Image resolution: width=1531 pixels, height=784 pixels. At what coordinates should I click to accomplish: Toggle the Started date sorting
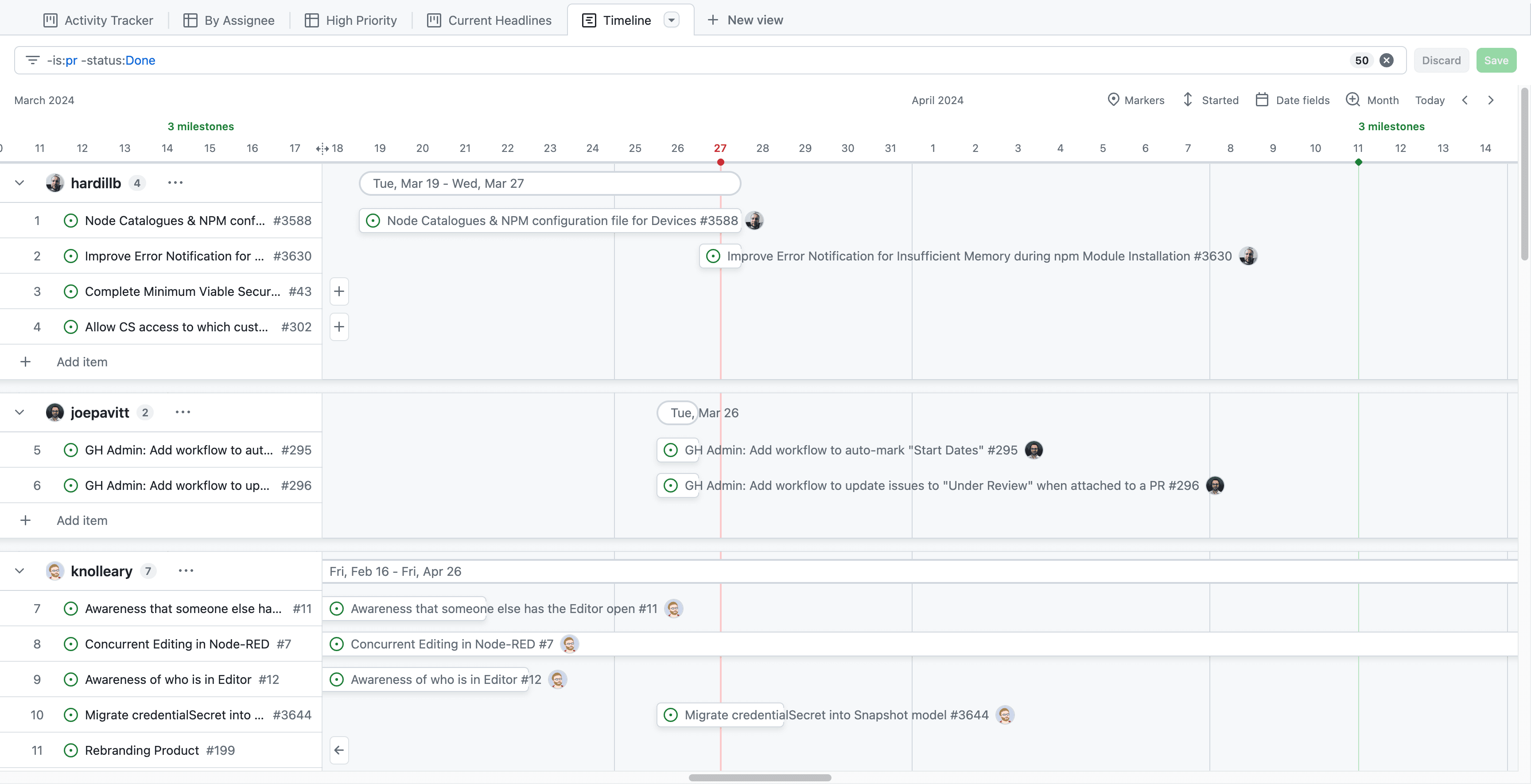tap(1188, 100)
